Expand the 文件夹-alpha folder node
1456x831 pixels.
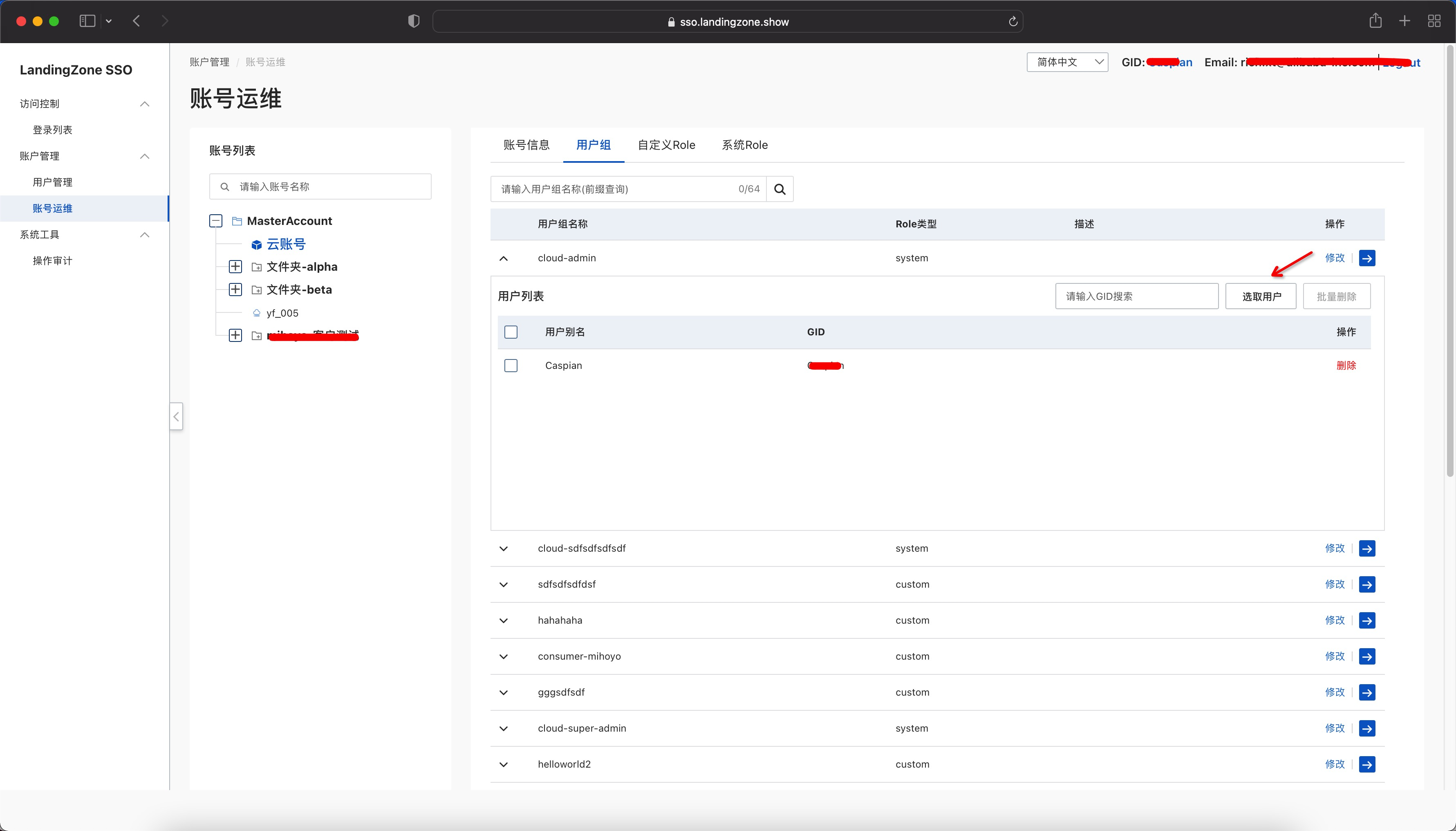click(x=235, y=267)
